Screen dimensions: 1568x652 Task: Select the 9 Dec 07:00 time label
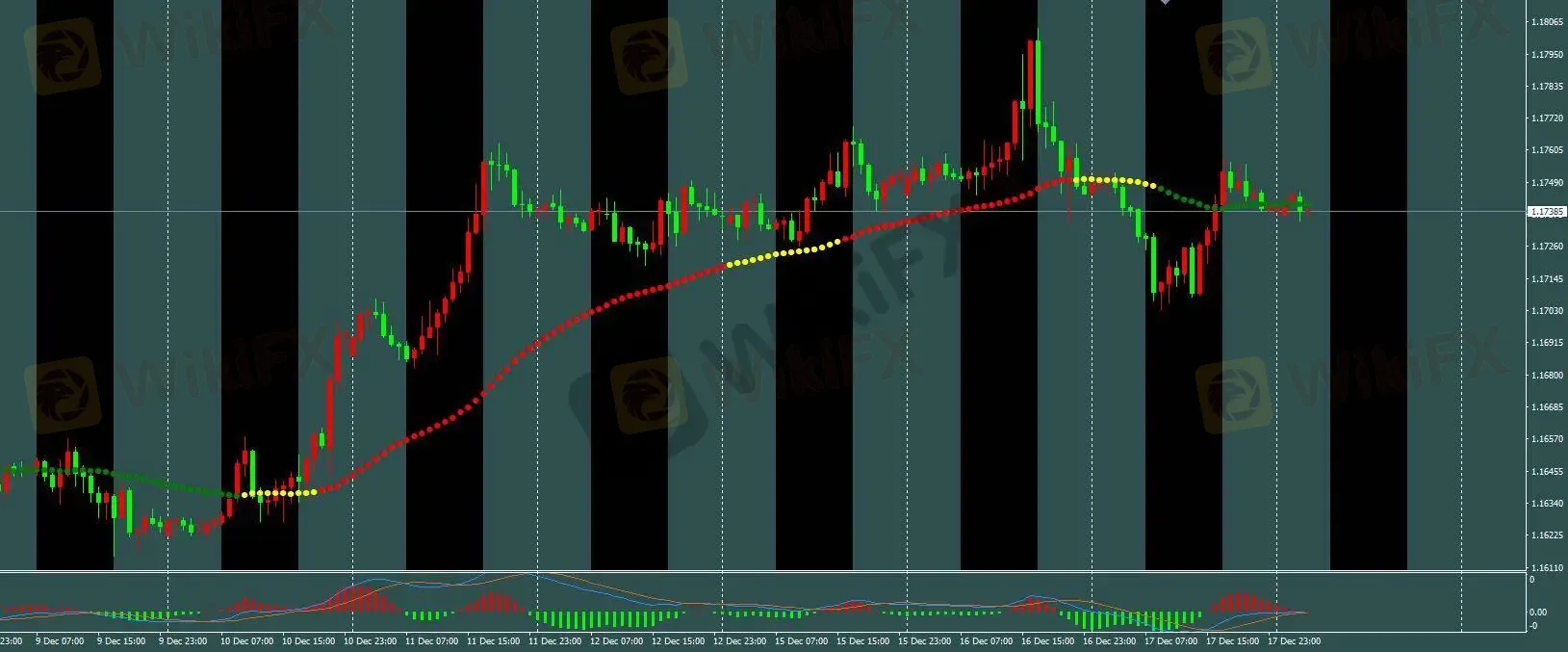coord(60,640)
